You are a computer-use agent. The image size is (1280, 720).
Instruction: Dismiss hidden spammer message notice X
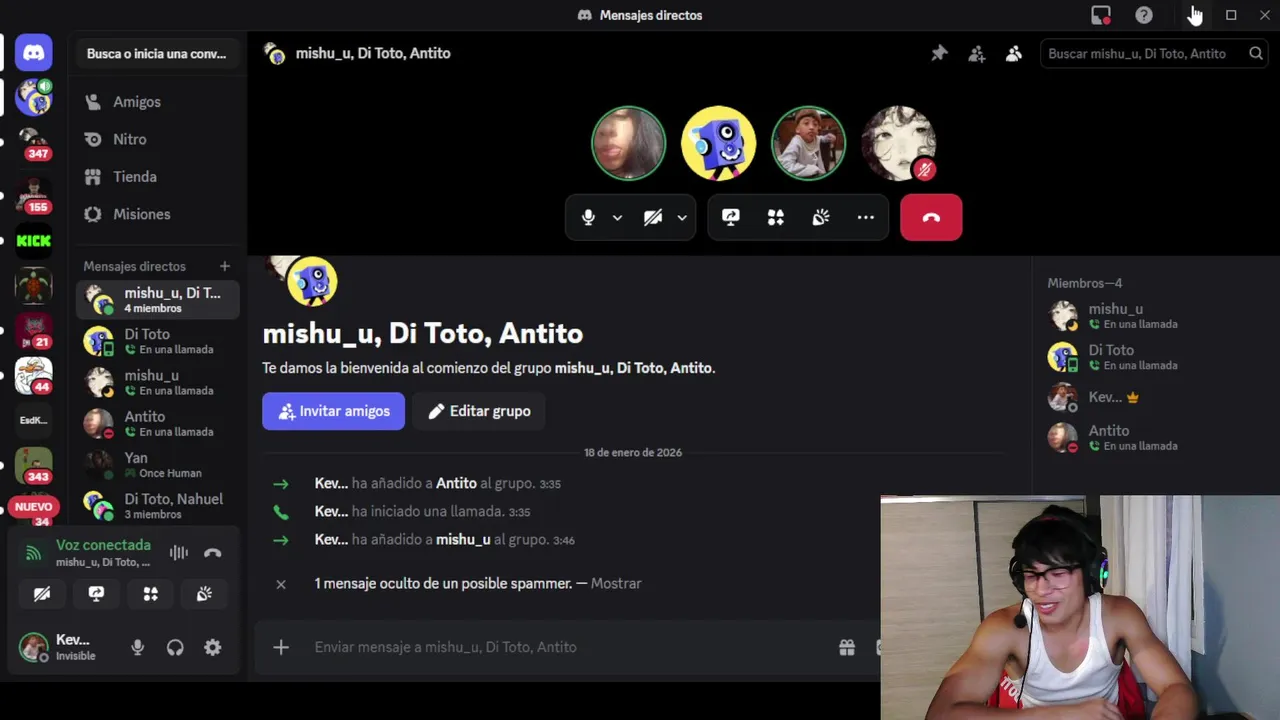tap(281, 584)
